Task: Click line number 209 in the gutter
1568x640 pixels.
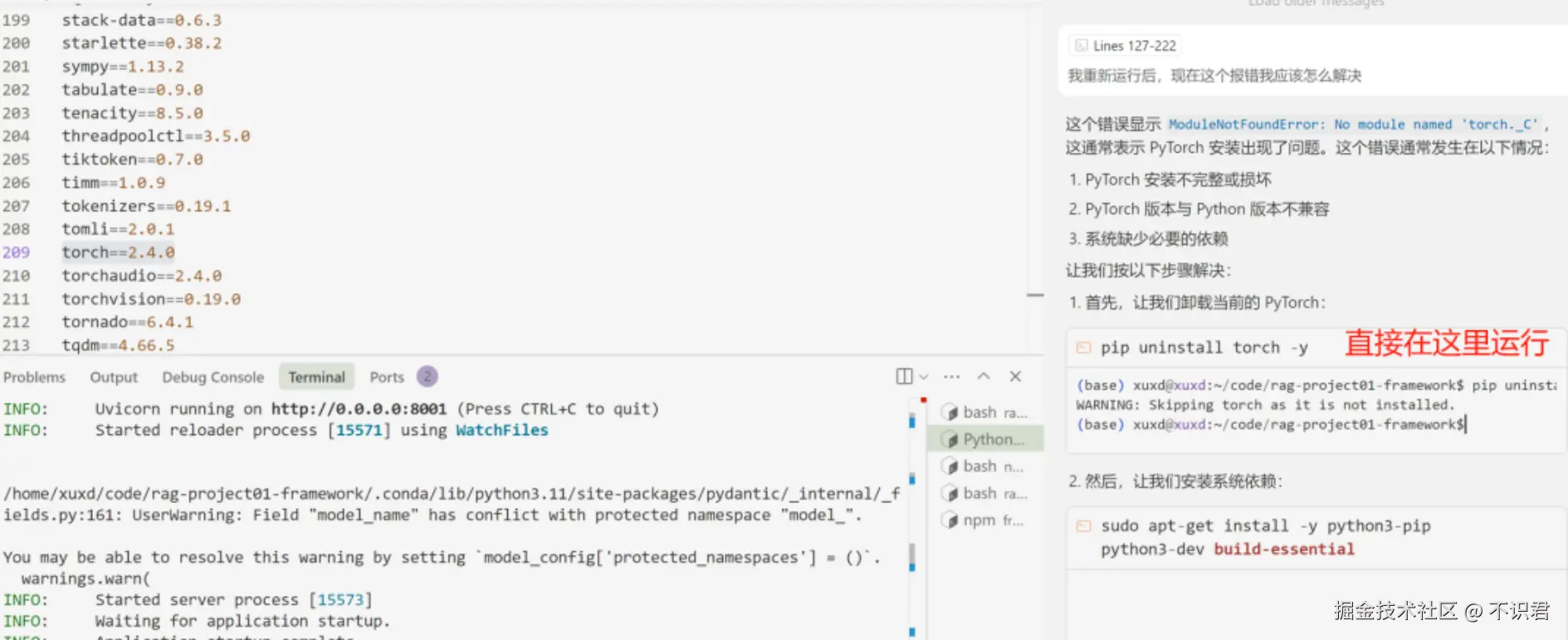Action: click(x=16, y=252)
